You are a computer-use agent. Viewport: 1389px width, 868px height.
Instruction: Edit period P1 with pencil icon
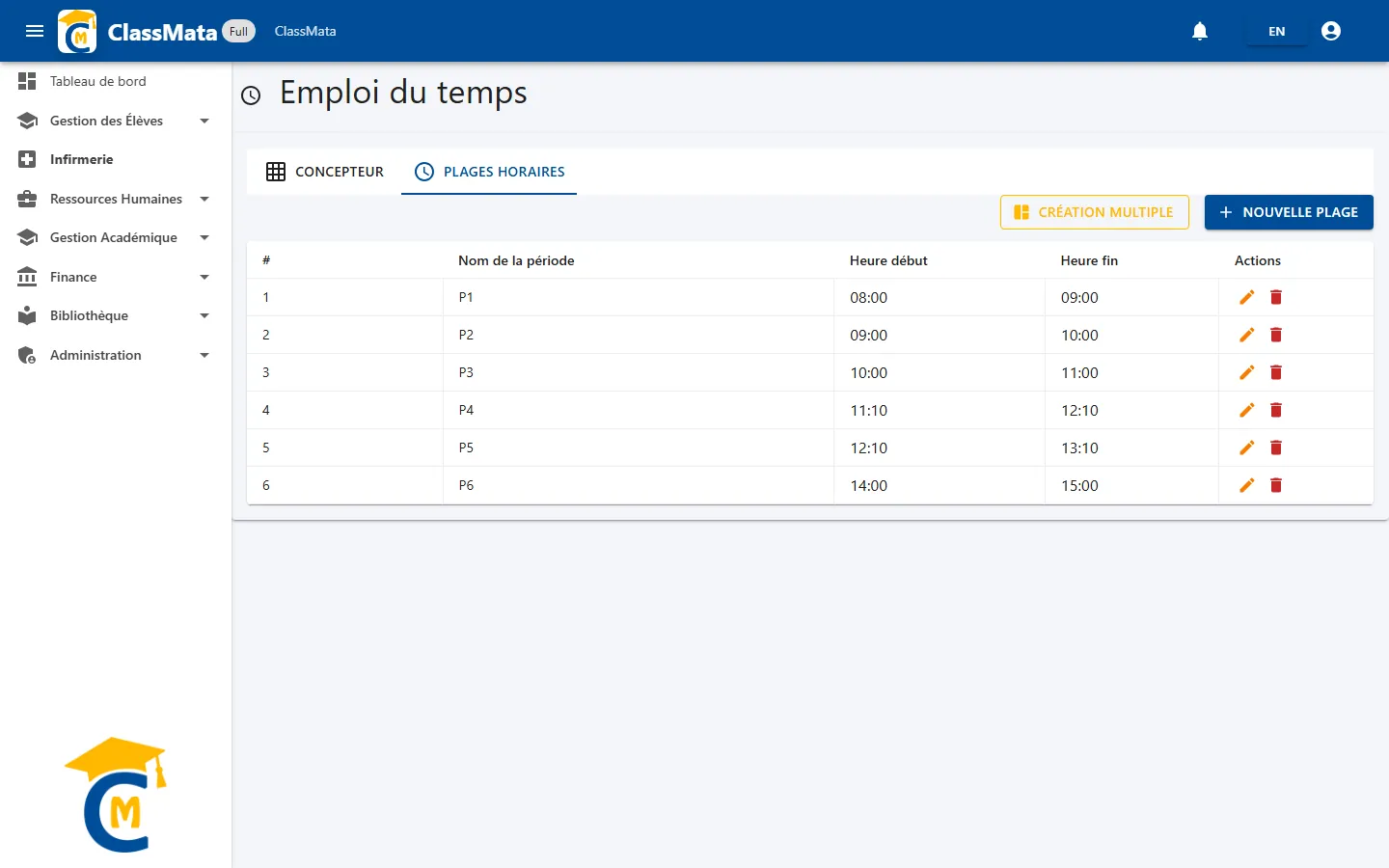[1247, 297]
